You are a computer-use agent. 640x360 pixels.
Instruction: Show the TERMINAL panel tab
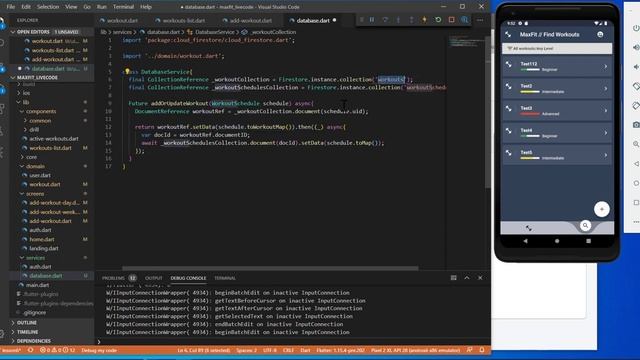tap(225, 278)
